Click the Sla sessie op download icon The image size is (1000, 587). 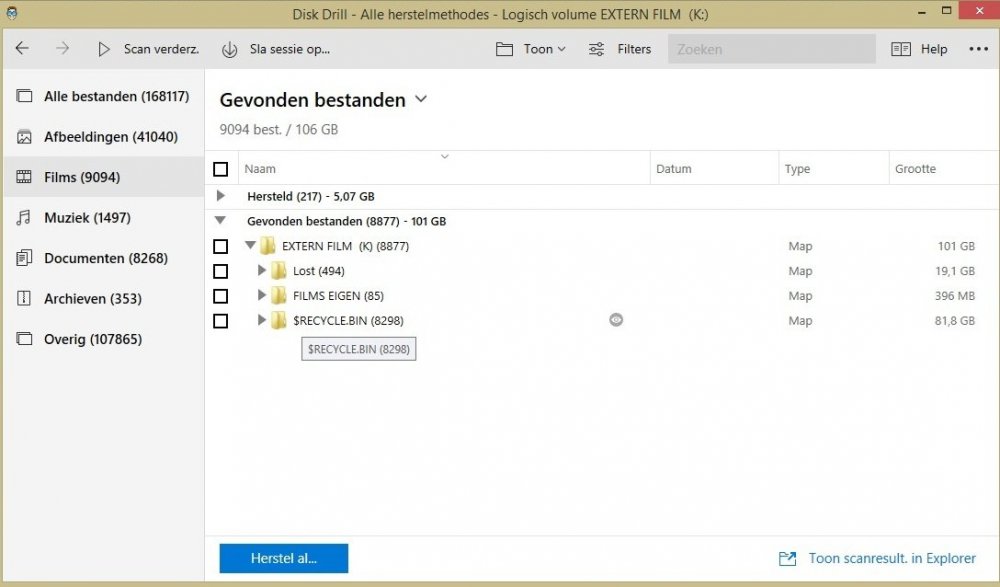click(x=229, y=49)
